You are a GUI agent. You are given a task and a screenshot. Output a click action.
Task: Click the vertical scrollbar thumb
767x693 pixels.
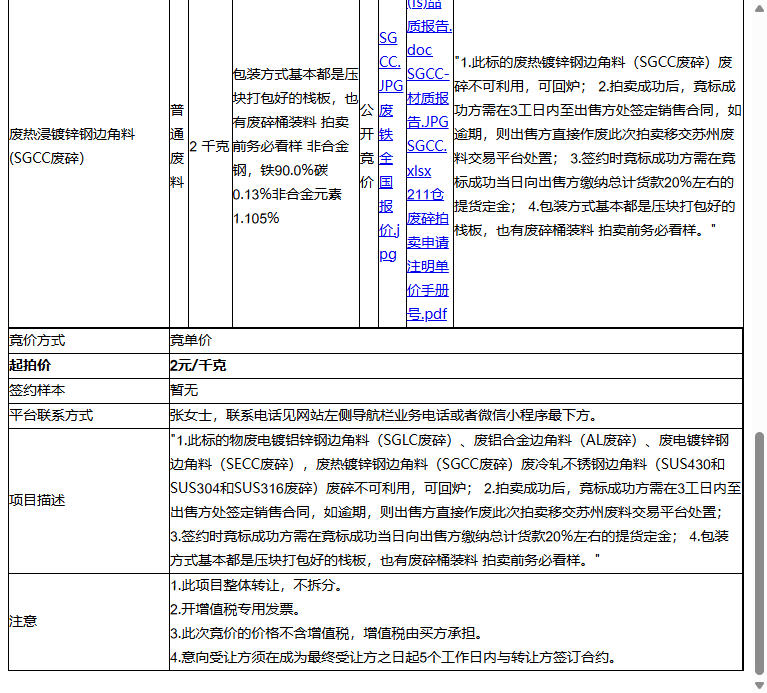click(760, 554)
